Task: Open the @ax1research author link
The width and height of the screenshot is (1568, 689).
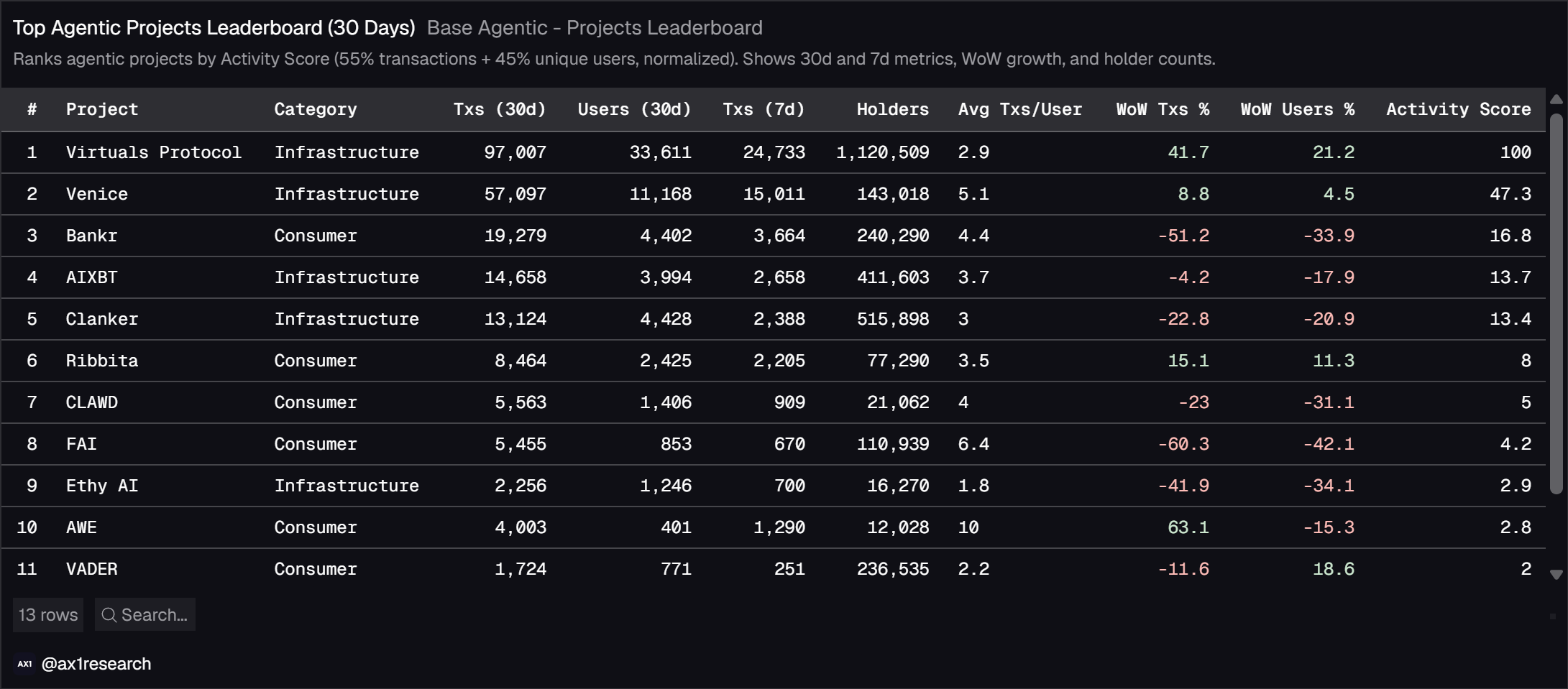Action: pos(96,664)
